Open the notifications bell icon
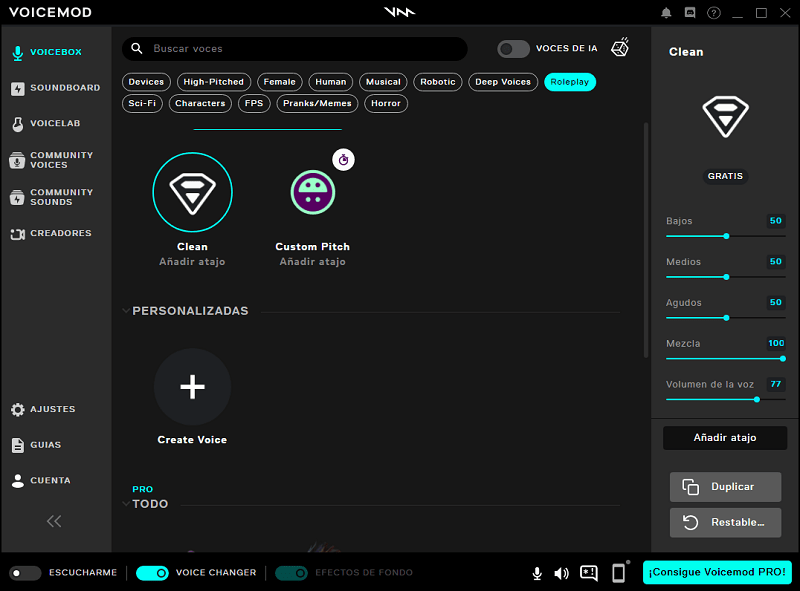 666,13
